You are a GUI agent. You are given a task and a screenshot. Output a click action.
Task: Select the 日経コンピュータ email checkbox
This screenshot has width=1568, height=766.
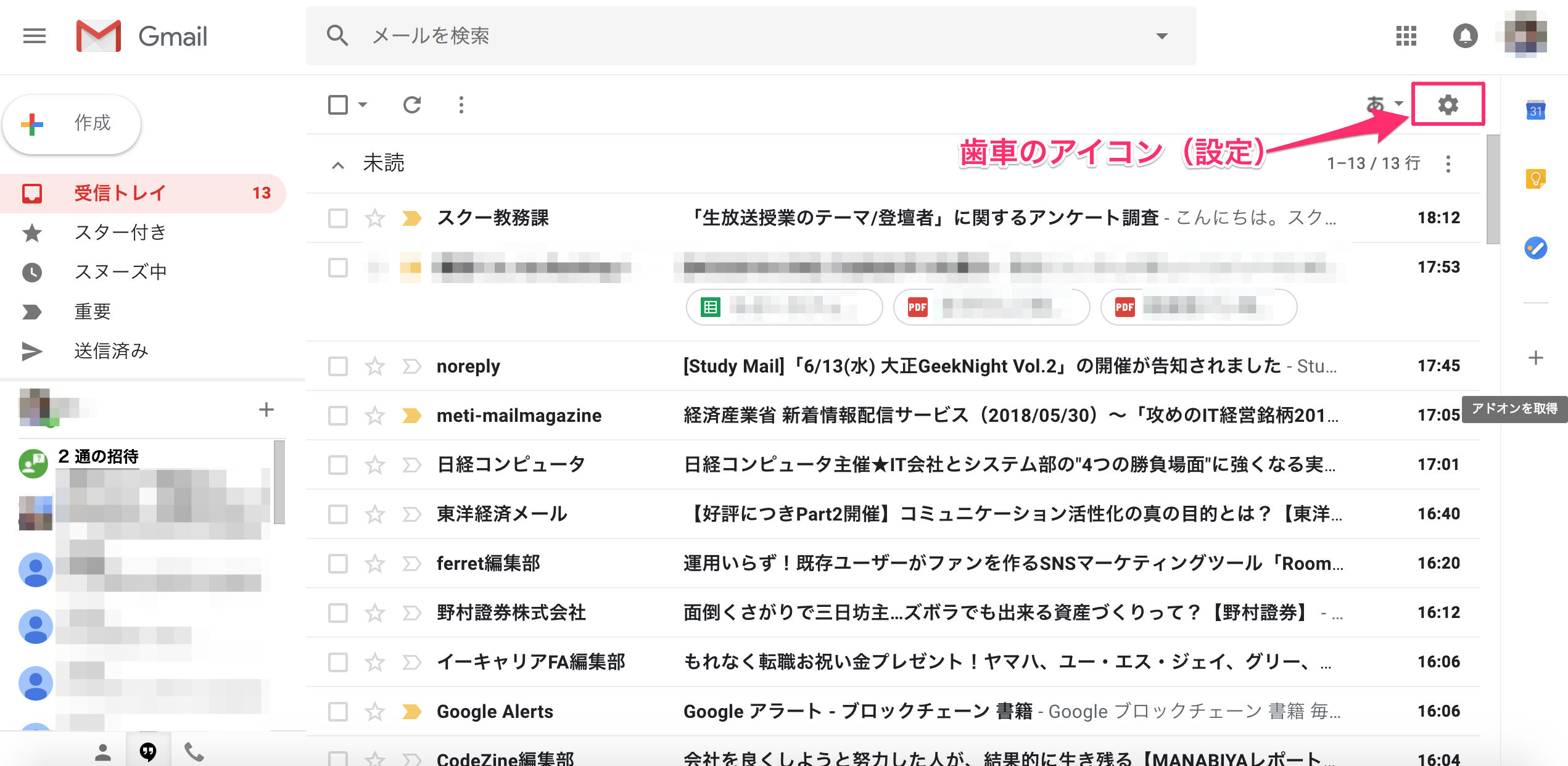click(x=338, y=464)
